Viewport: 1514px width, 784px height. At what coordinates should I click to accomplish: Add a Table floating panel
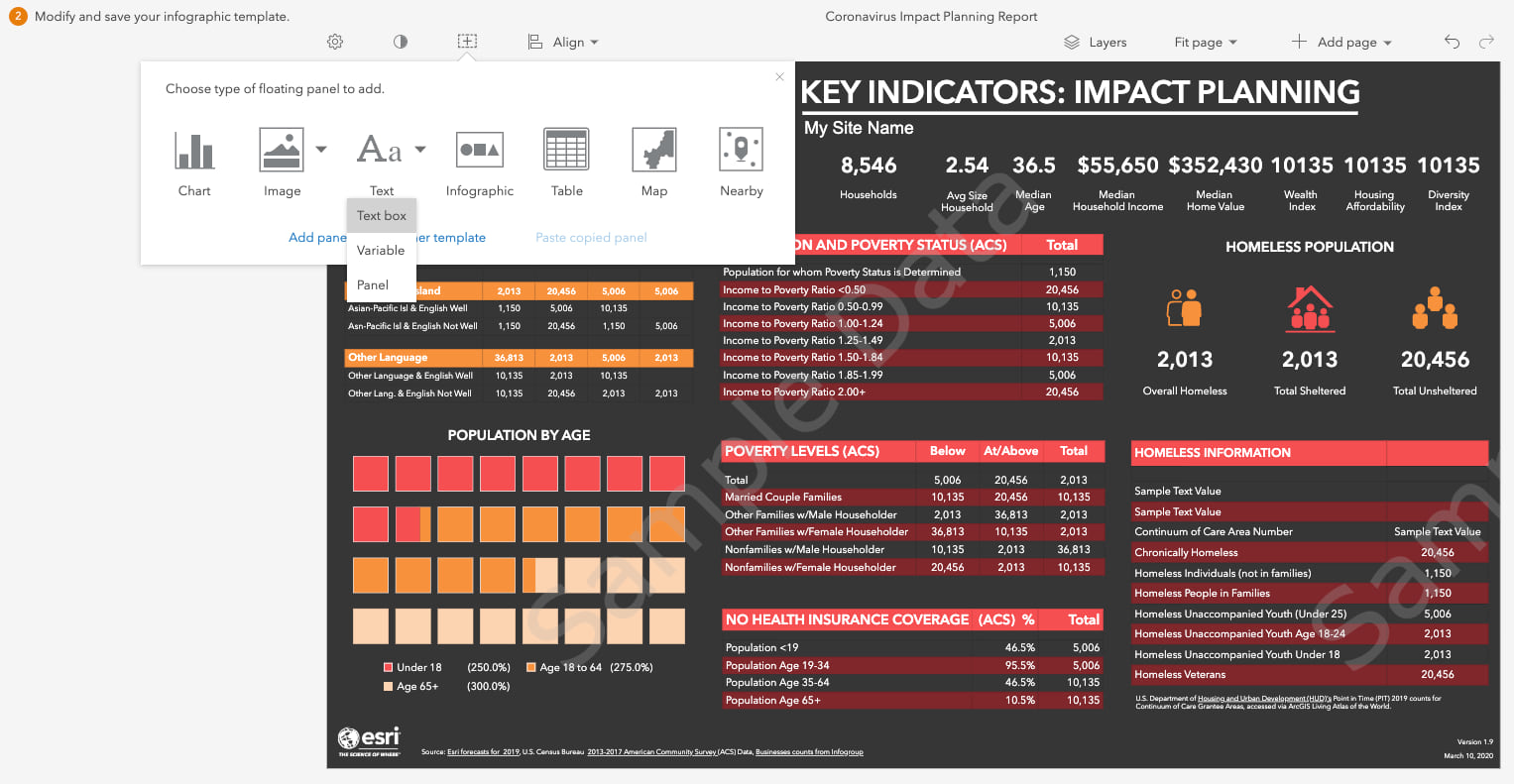click(567, 163)
